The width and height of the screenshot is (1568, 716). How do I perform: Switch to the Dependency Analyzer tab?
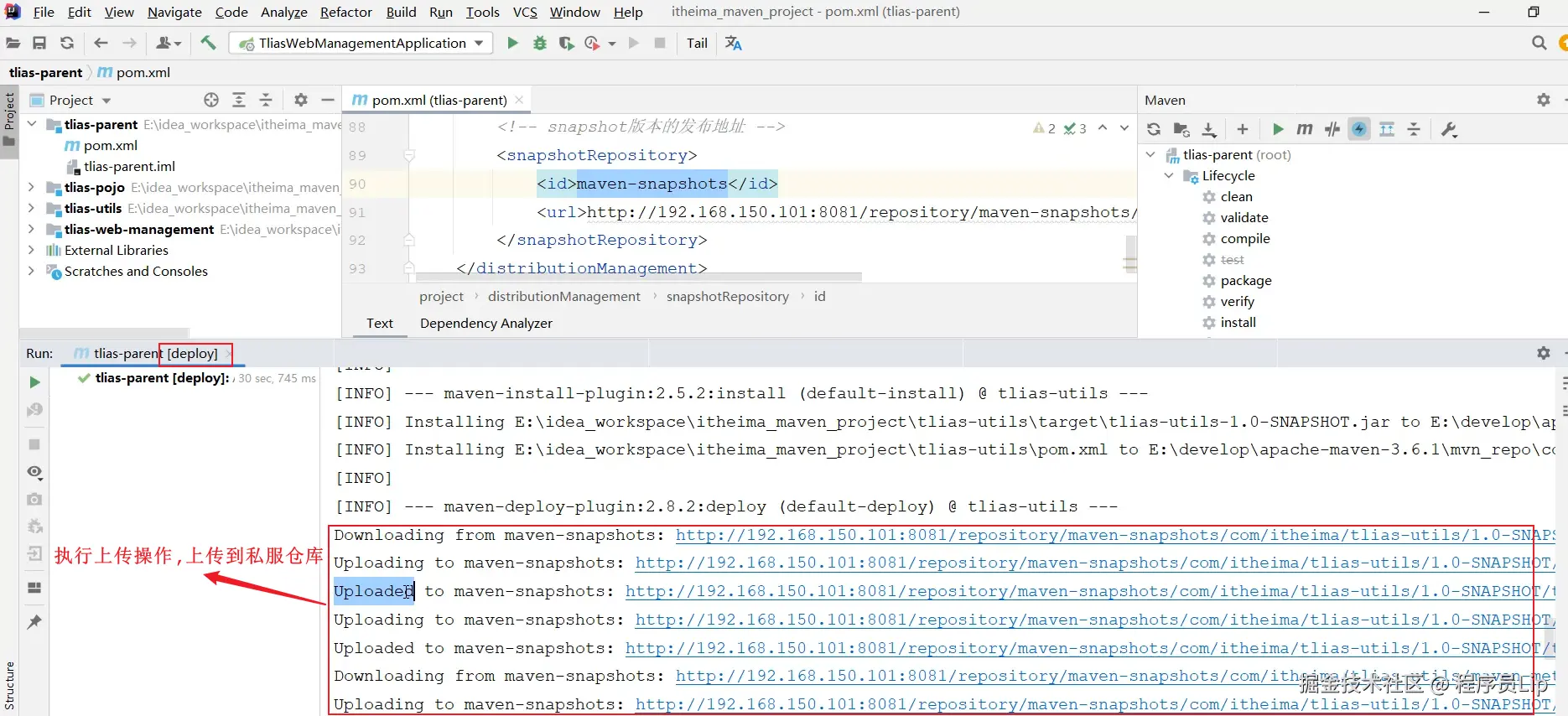click(x=486, y=323)
